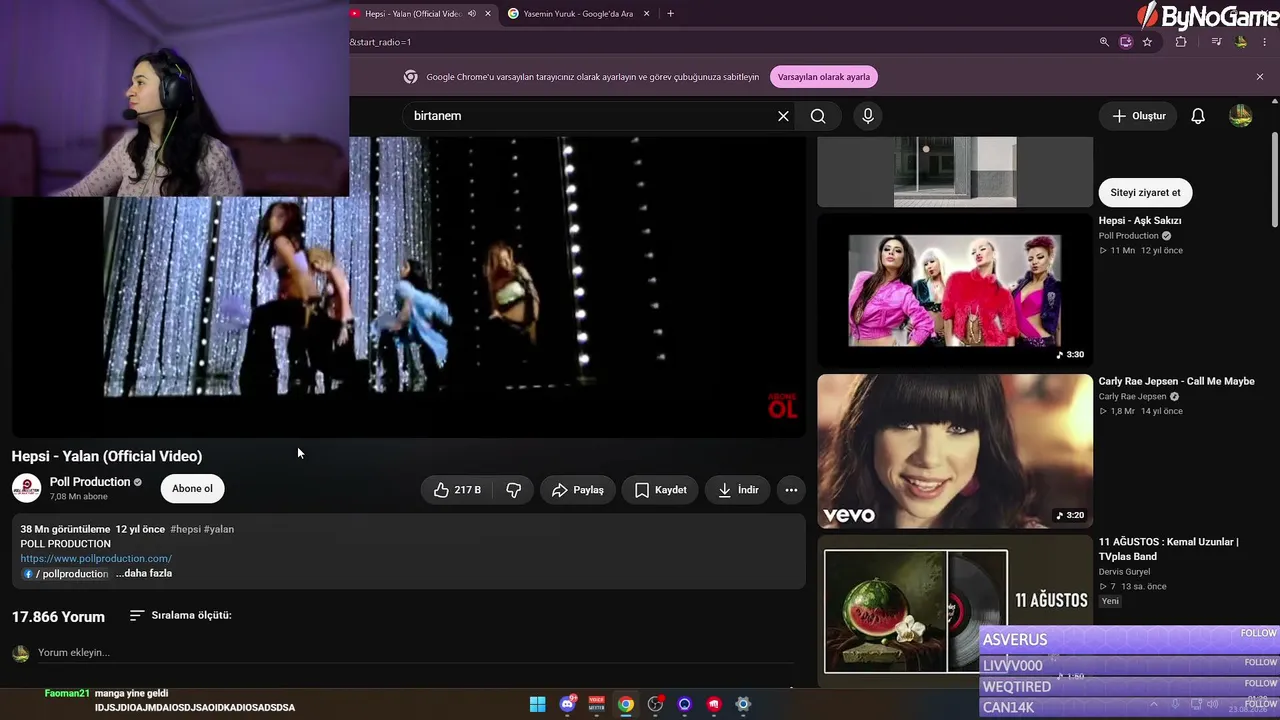This screenshot has height=720, width=1280.
Task: Open the pollproduction.com link
Action: pos(96,559)
